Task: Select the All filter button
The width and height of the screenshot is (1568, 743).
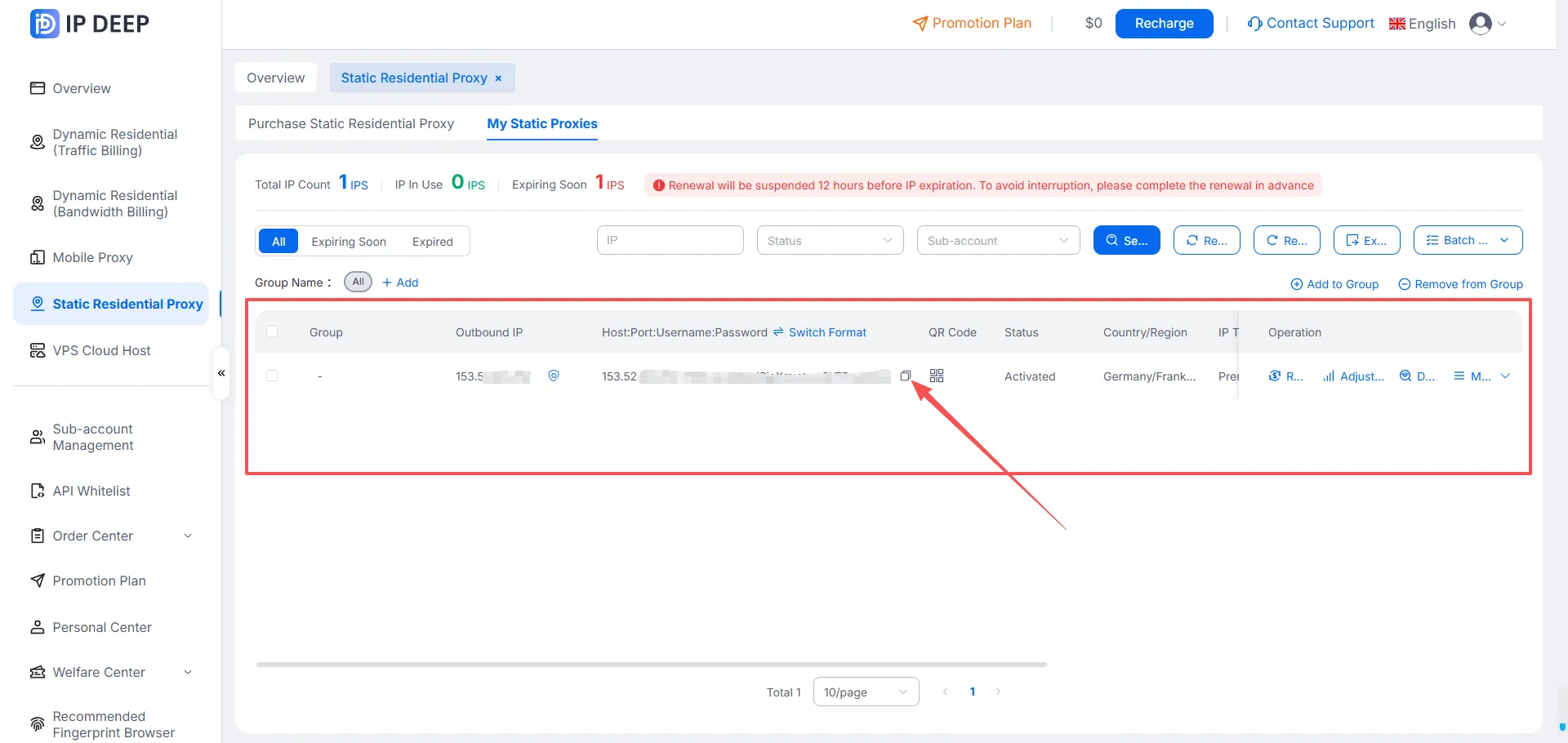Action: coord(278,241)
